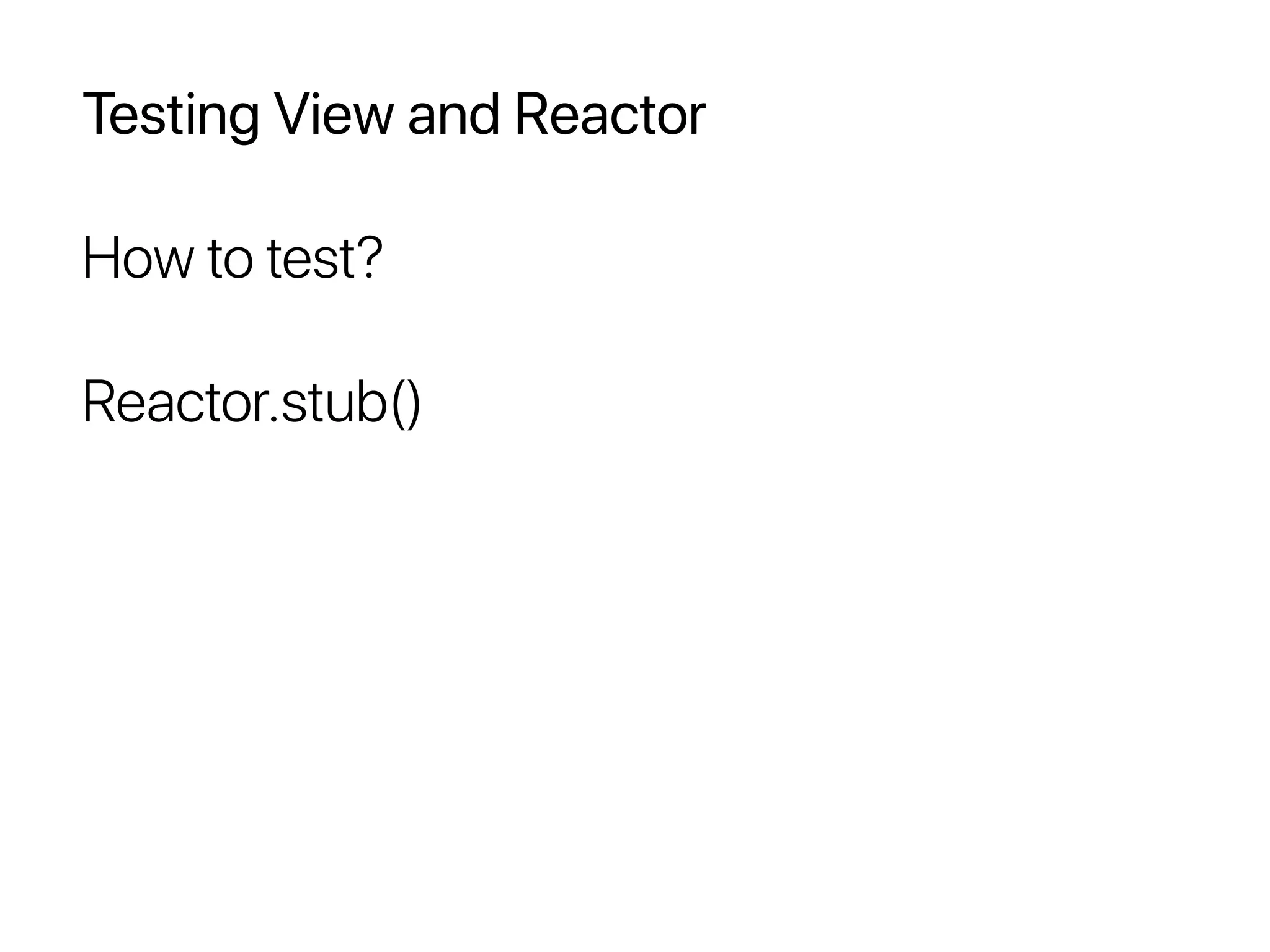Click the word 'Reactor' in the title
1270x952 pixels.
pyautogui.click(x=610, y=115)
